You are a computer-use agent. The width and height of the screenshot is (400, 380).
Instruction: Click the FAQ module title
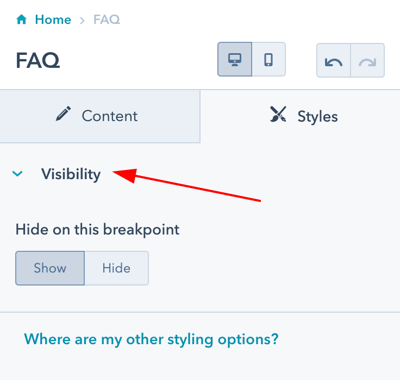[x=38, y=60]
